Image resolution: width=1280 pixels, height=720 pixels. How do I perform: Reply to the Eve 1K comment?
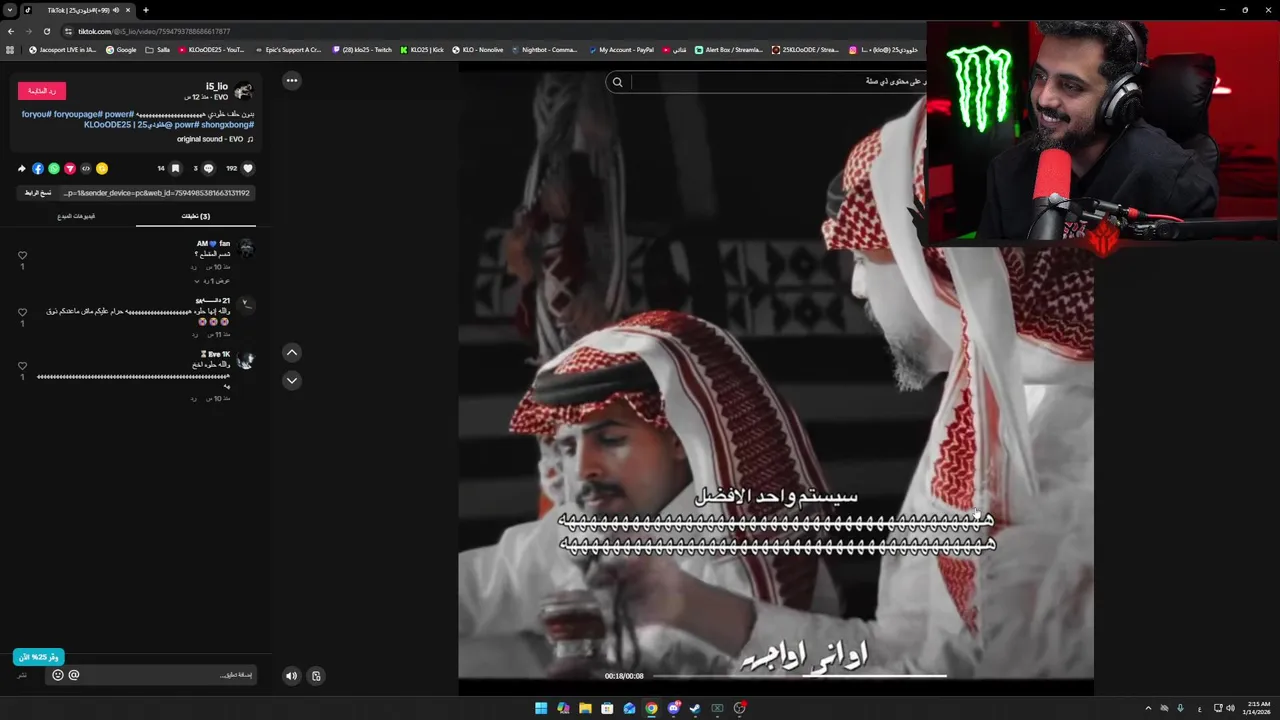(194, 398)
